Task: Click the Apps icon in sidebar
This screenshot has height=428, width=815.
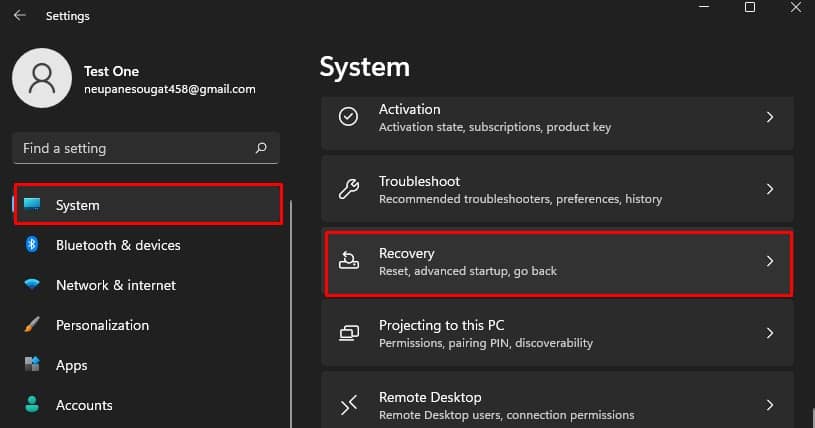Action: [32, 364]
